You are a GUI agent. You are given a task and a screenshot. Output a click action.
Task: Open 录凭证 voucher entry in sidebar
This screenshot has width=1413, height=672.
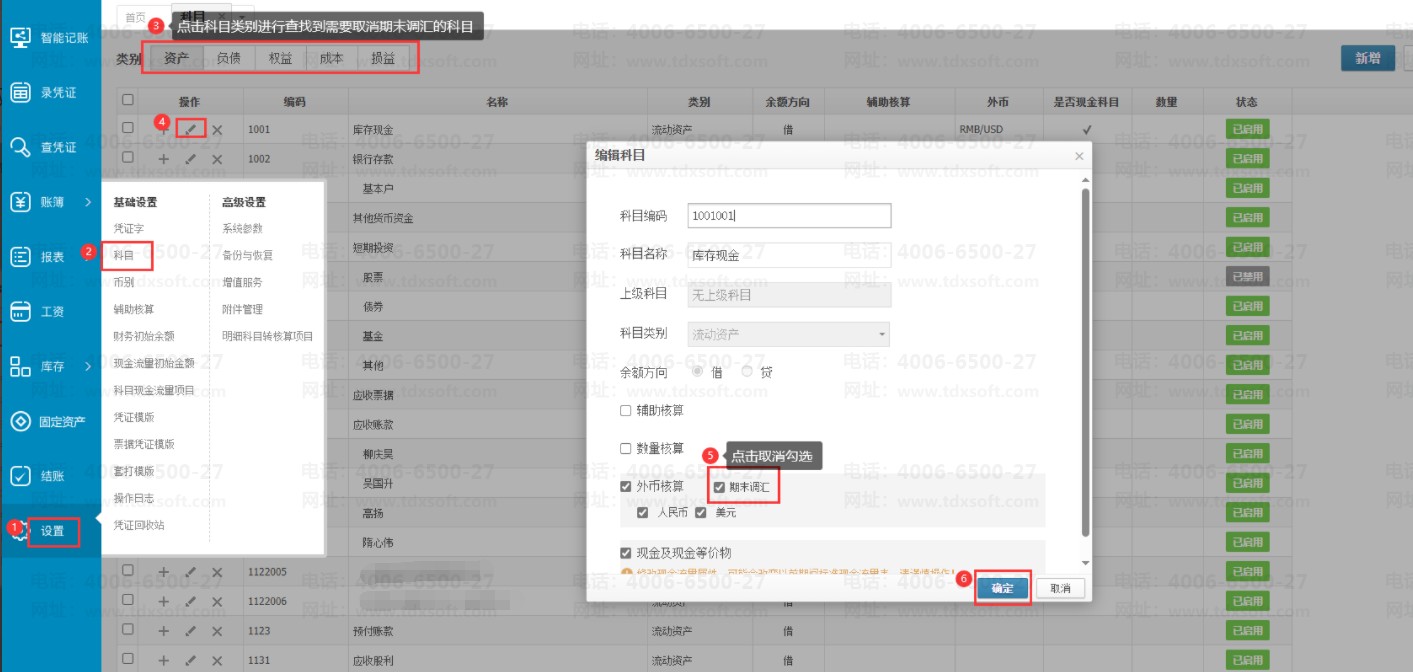pyautogui.click(x=51, y=92)
